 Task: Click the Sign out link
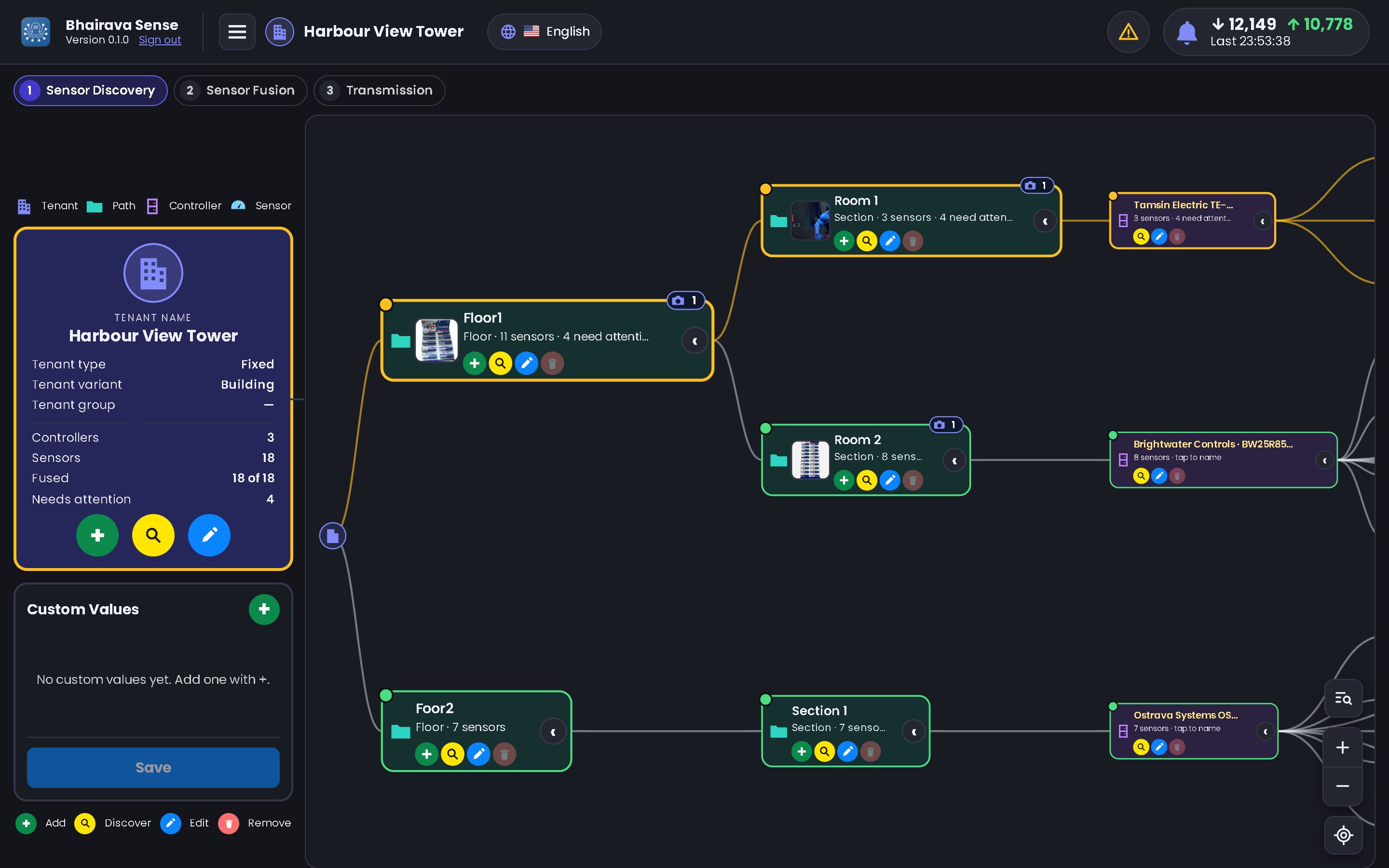[160, 40]
